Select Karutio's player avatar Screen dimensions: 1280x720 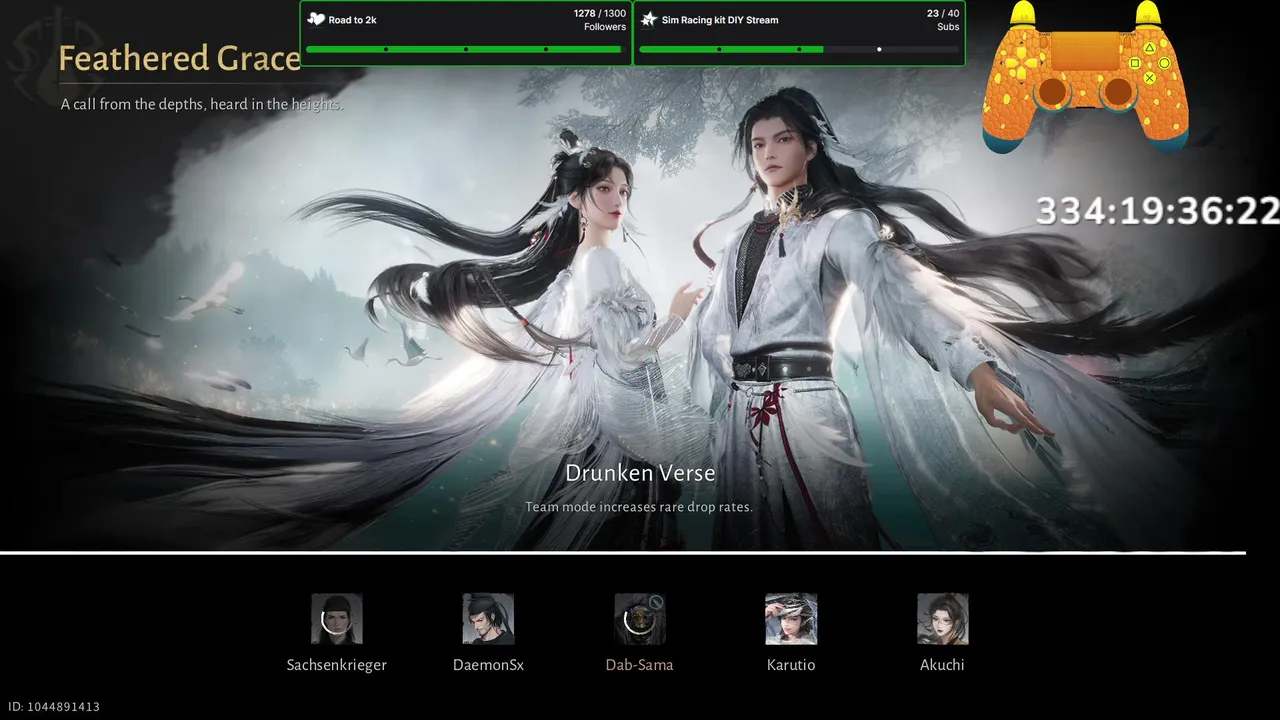pyautogui.click(x=791, y=619)
